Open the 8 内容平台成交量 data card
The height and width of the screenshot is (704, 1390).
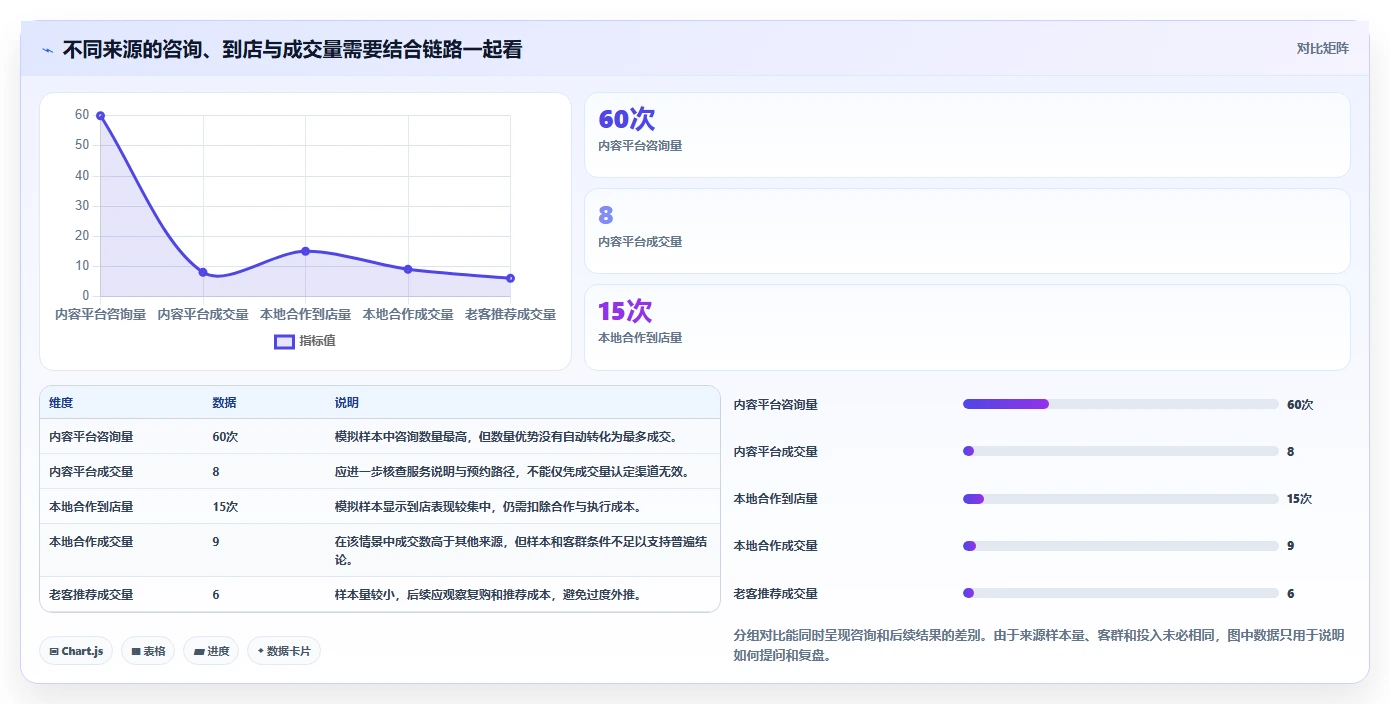point(967,231)
